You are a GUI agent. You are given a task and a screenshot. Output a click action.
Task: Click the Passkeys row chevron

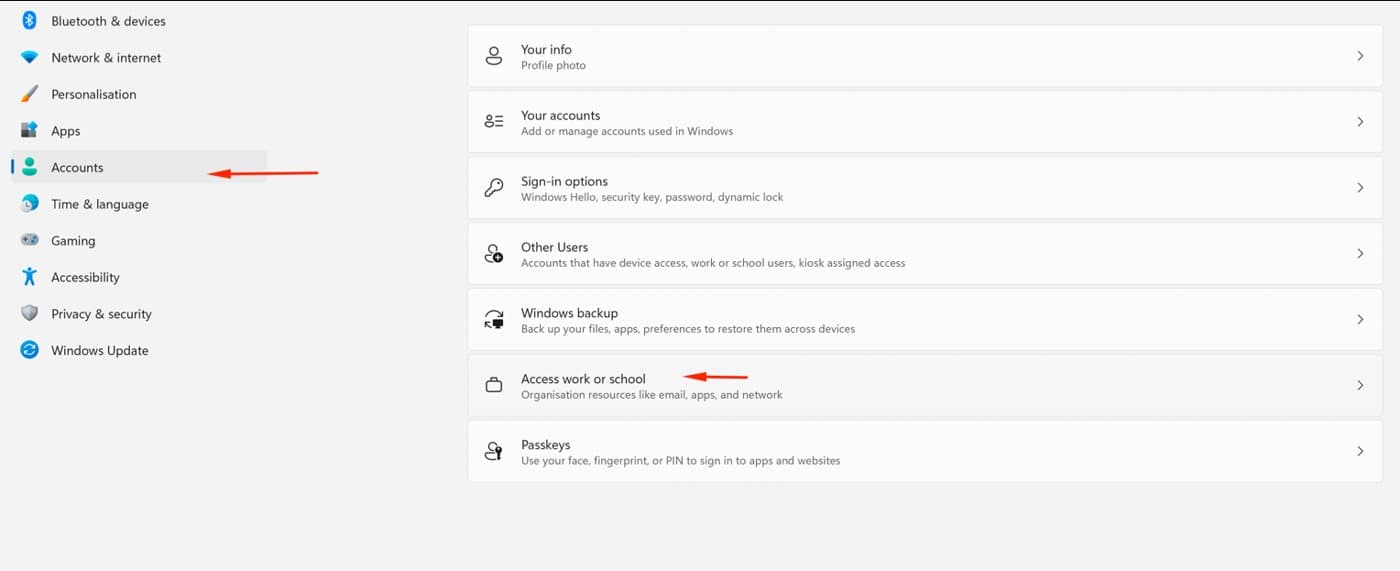click(1360, 452)
